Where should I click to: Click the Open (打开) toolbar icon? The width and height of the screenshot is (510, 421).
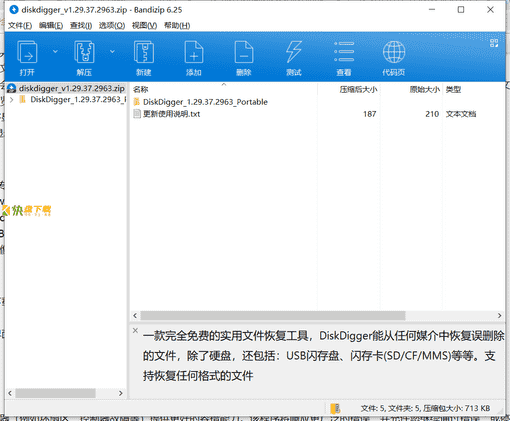pyautogui.click(x=27, y=52)
